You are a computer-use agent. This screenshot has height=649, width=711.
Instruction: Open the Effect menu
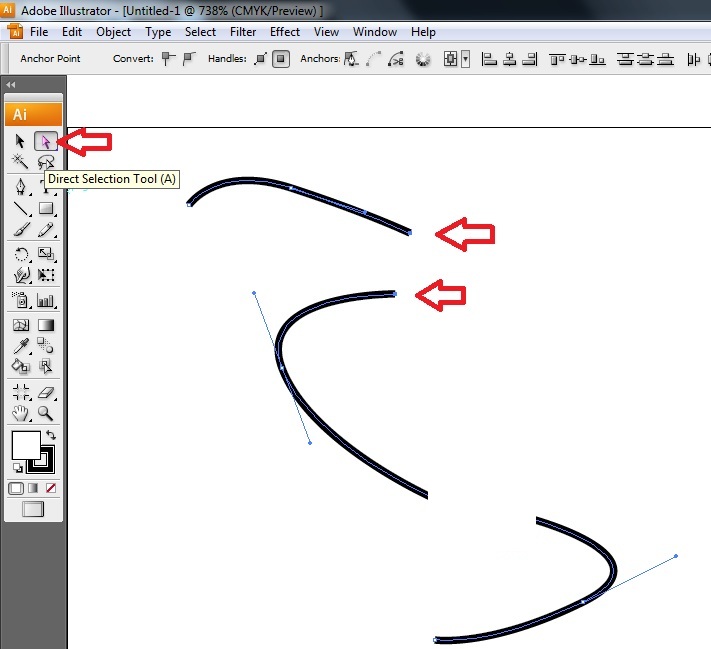[285, 32]
